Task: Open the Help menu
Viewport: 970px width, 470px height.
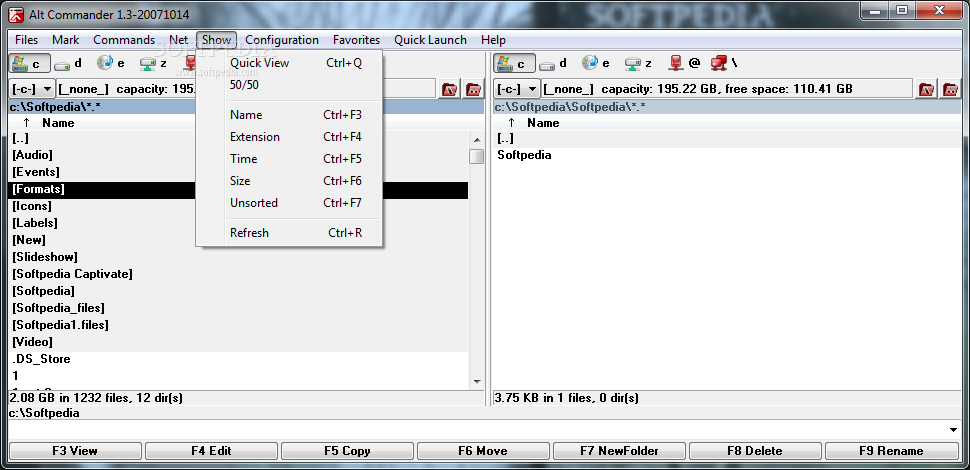Action: [493, 40]
